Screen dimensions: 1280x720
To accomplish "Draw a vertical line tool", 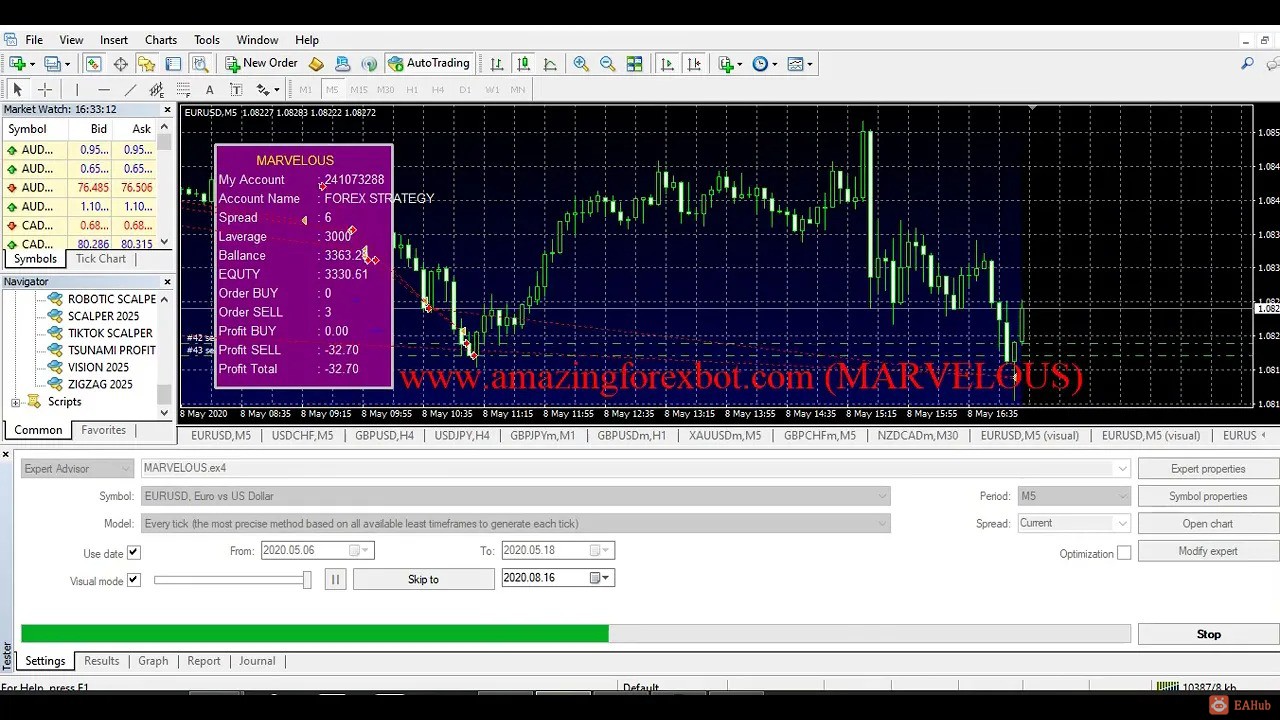I will point(77,90).
